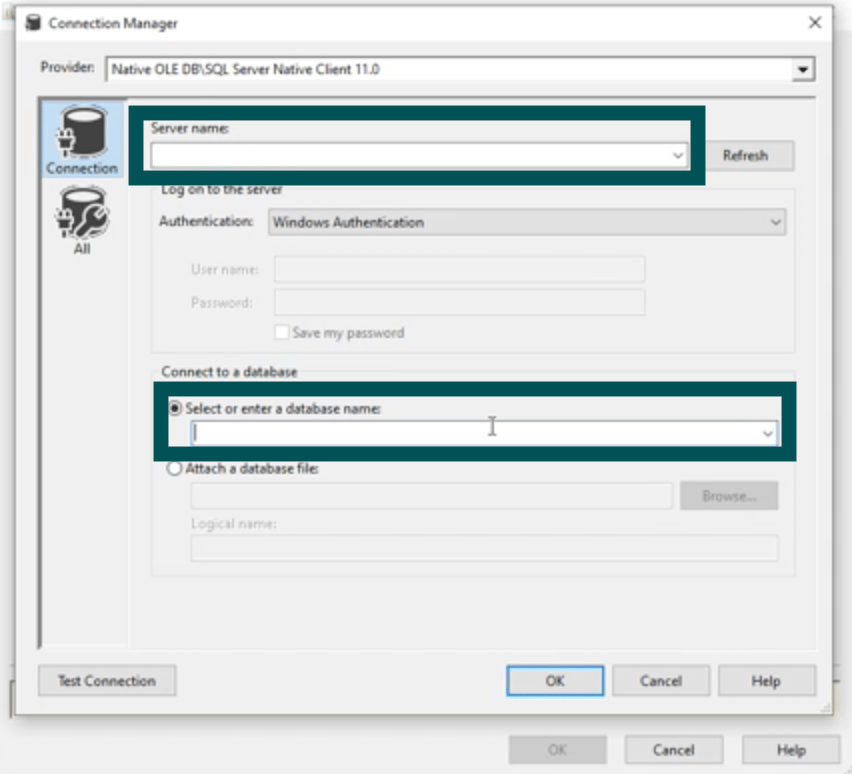Click the Browse... button

[x=729, y=496]
